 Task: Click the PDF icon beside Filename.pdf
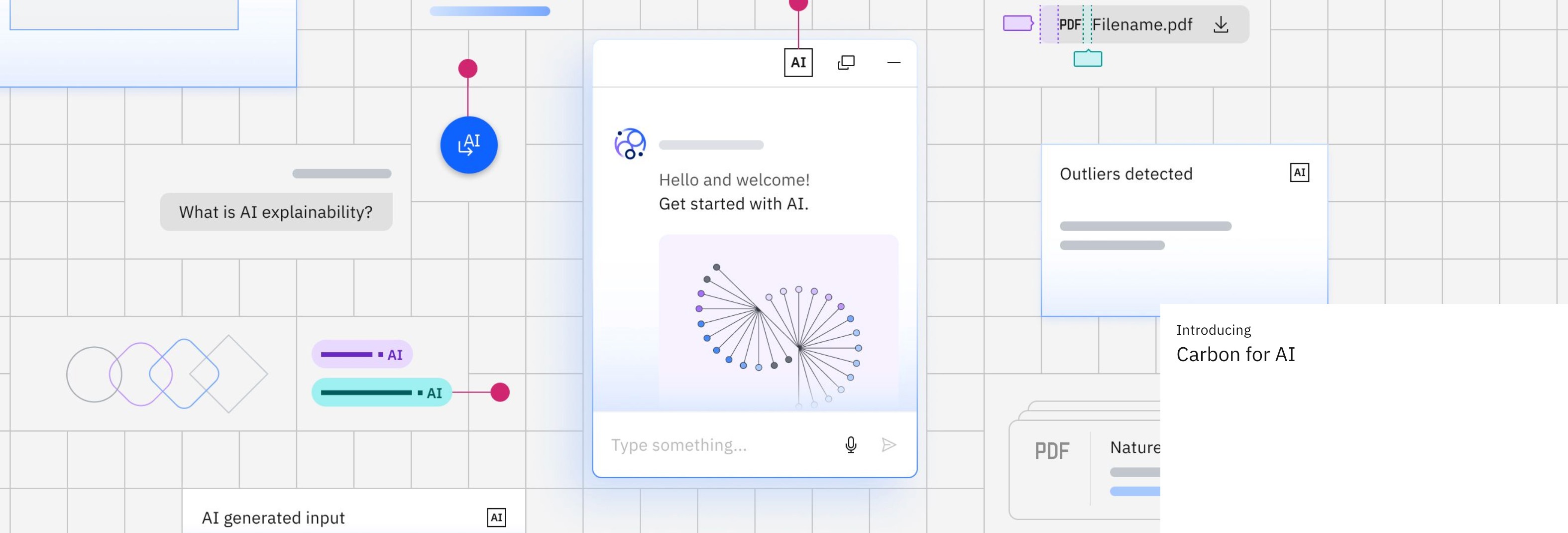(1070, 24)
